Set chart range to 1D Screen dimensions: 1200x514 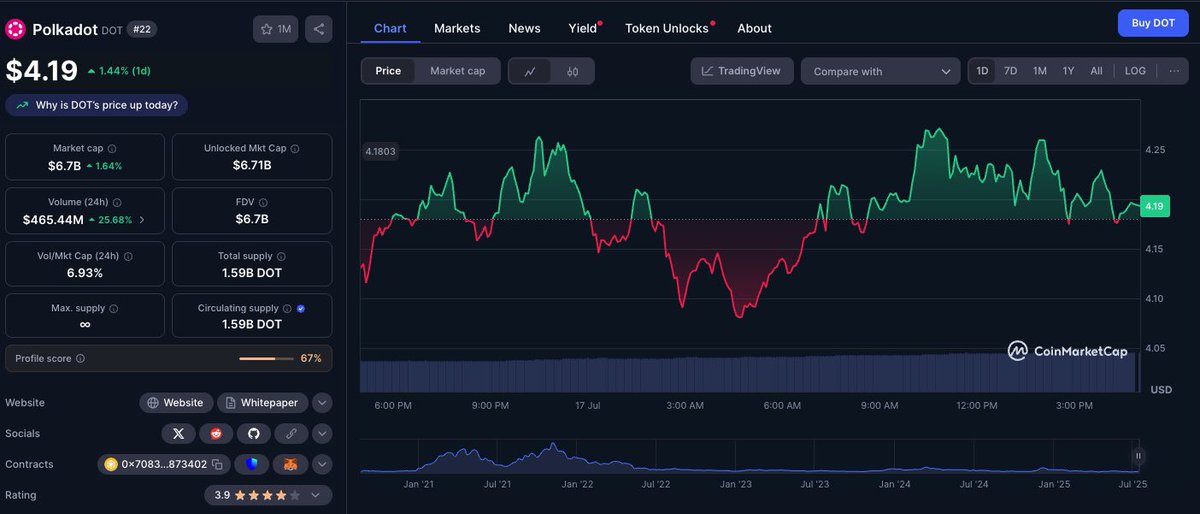click(982, 71)
